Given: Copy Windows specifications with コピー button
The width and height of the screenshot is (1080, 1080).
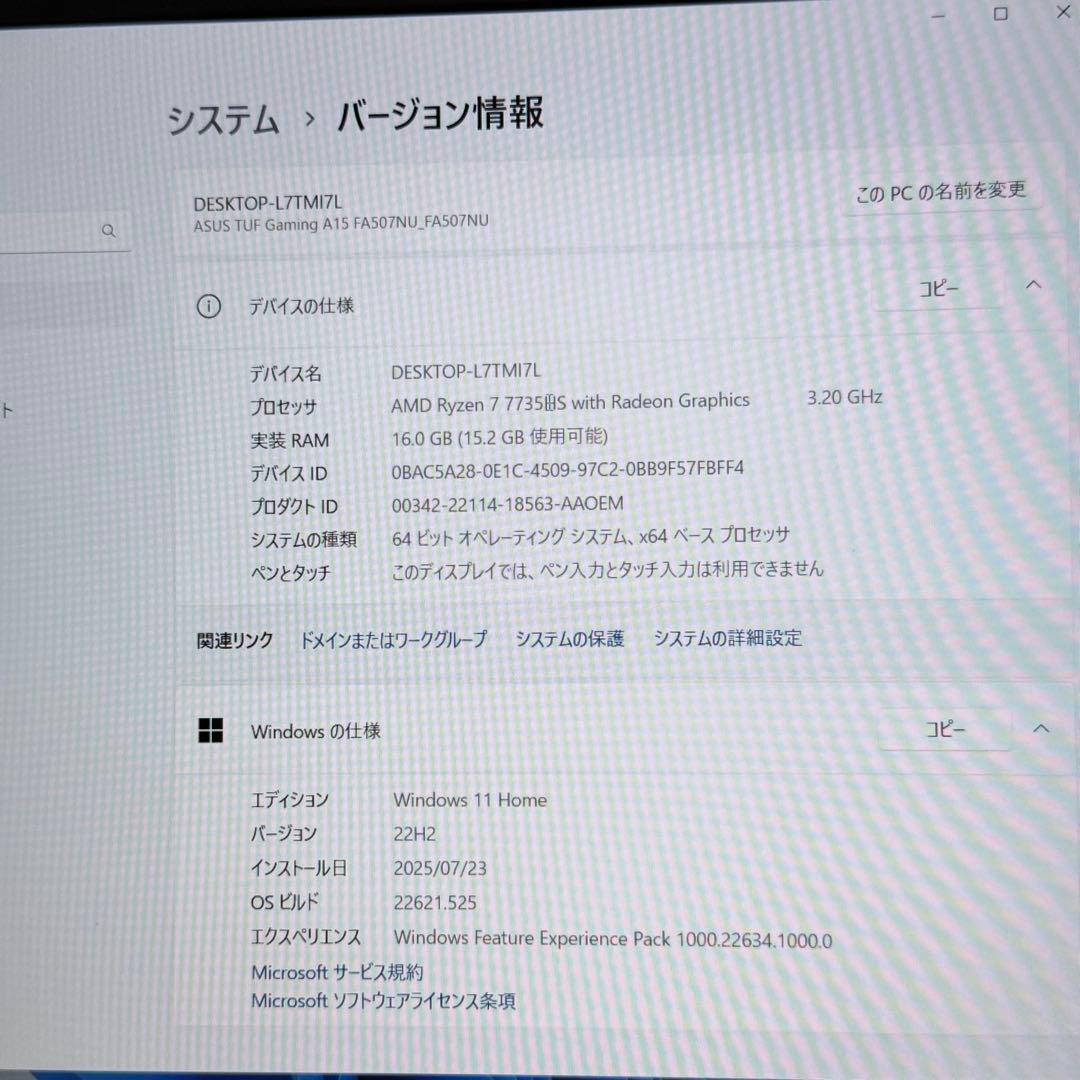Looking at the screenshot, I should click(x=945, y=729).
